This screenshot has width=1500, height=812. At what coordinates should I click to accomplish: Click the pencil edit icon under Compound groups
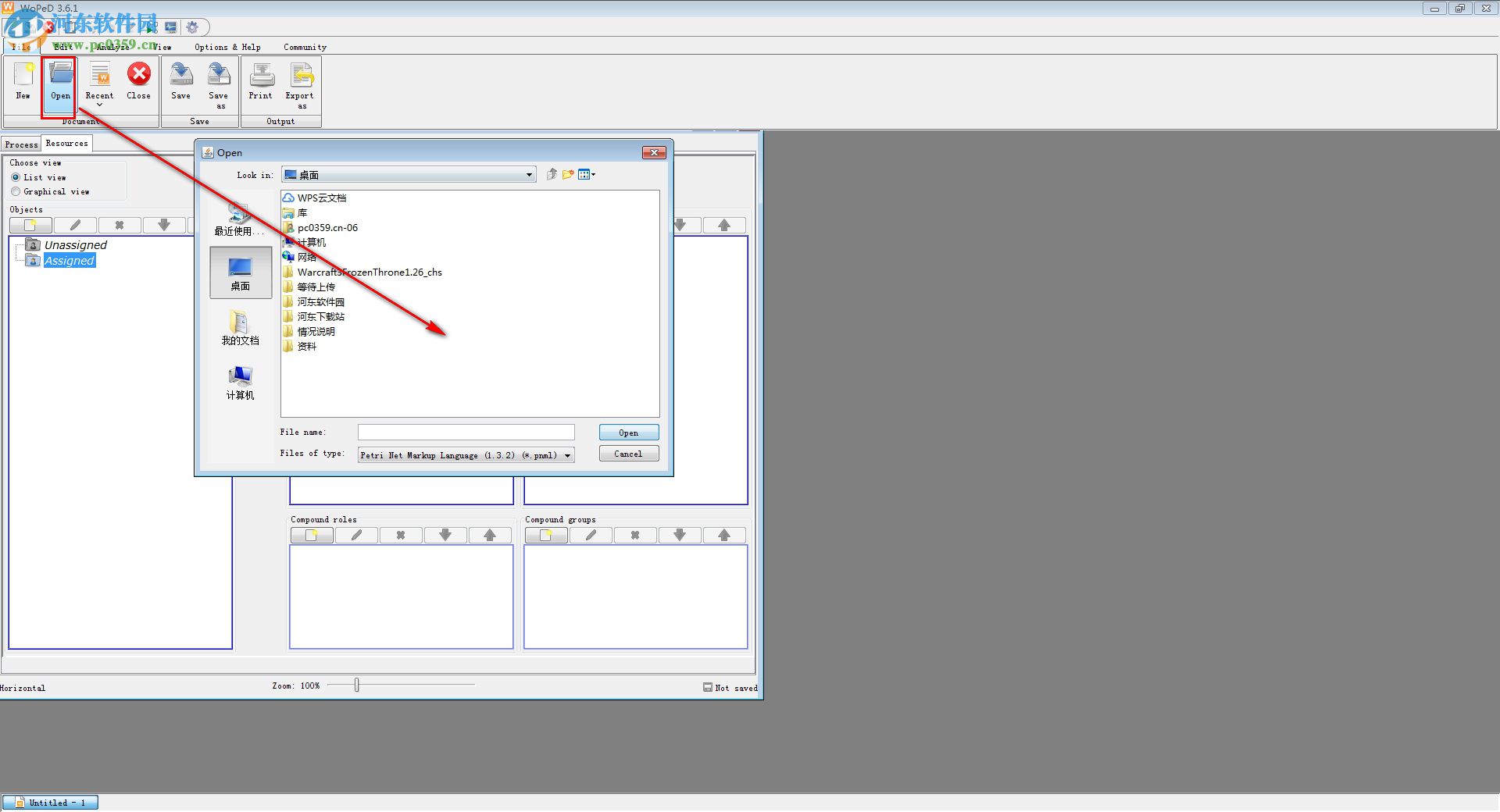(591, 535)
